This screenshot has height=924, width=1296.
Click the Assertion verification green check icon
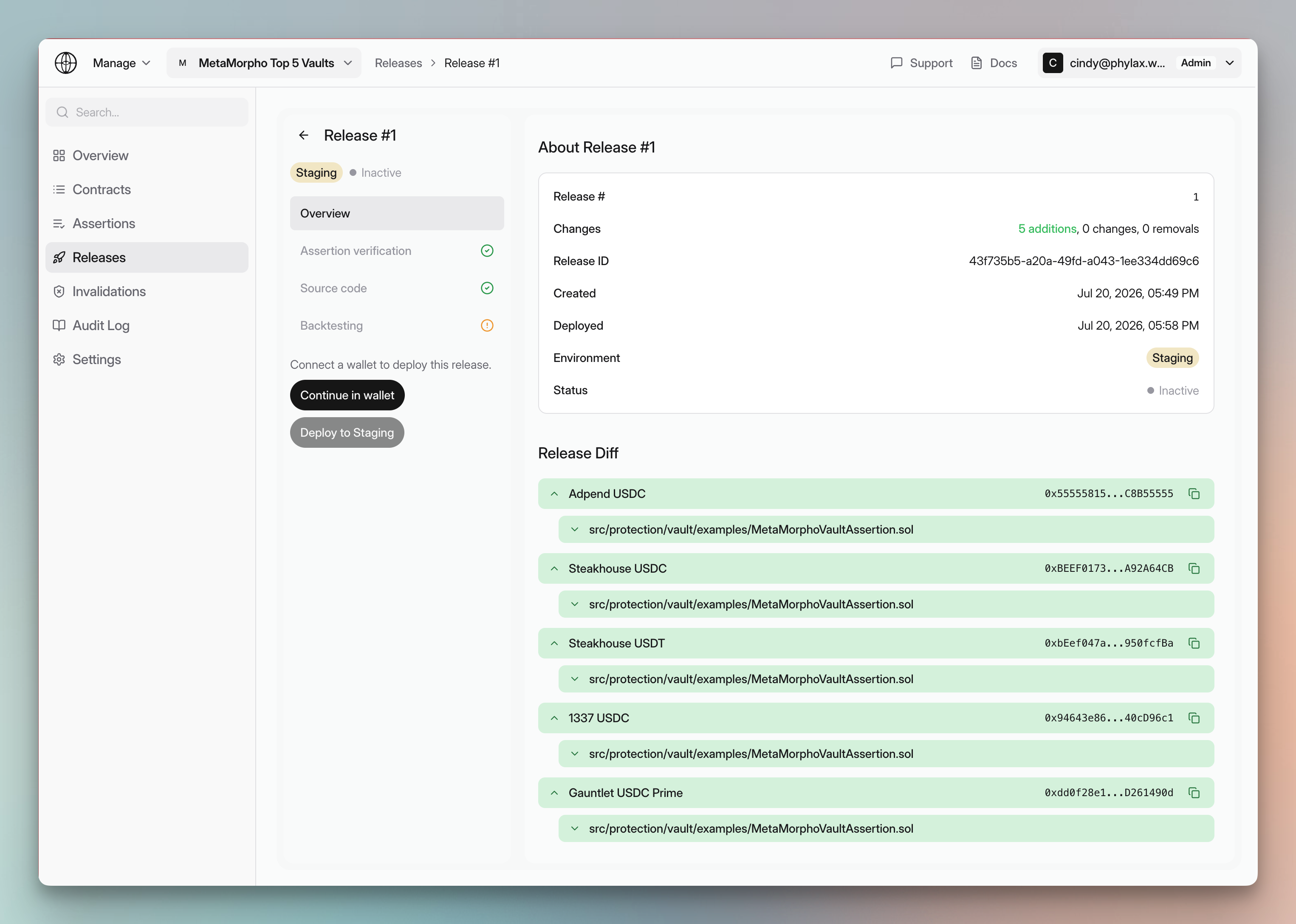coord(487,251)
